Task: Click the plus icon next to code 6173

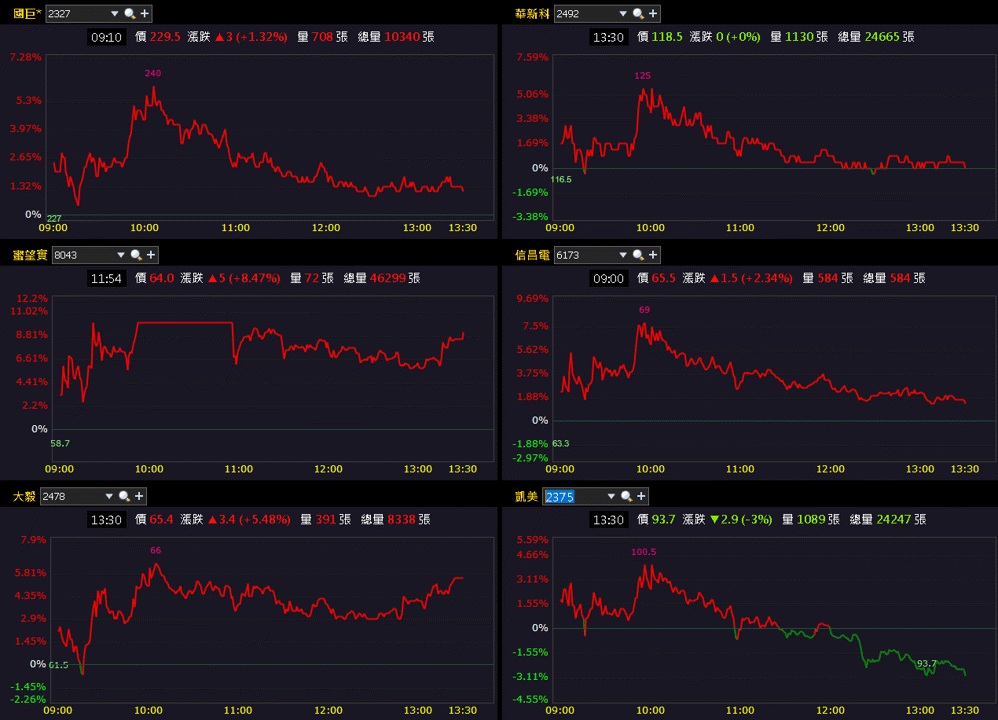Action: pos(653,255)
